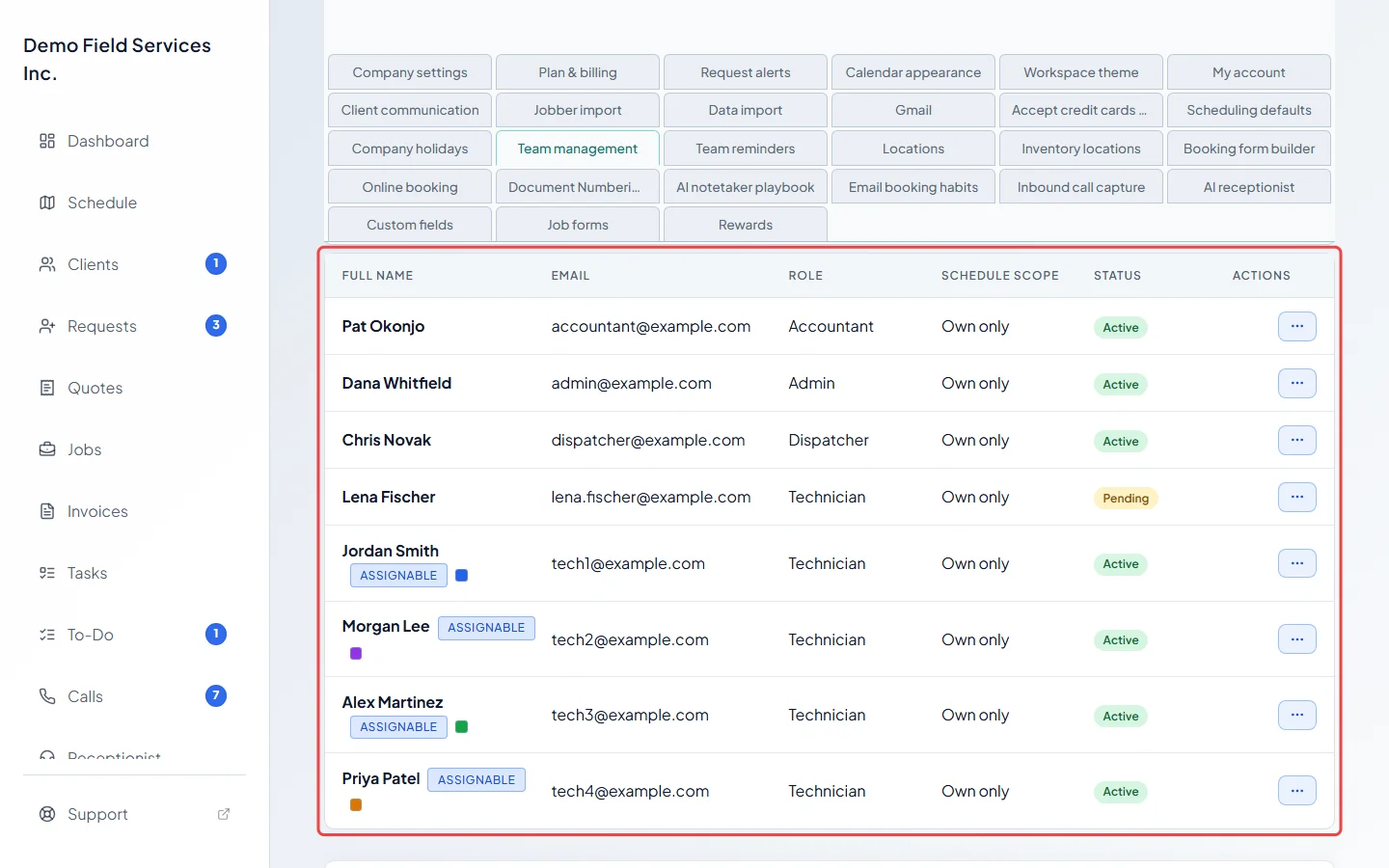Open actions menu for Alex Martinez
The width and height of the screenshot is (1389, 868).
click(x=1297, y=715)
